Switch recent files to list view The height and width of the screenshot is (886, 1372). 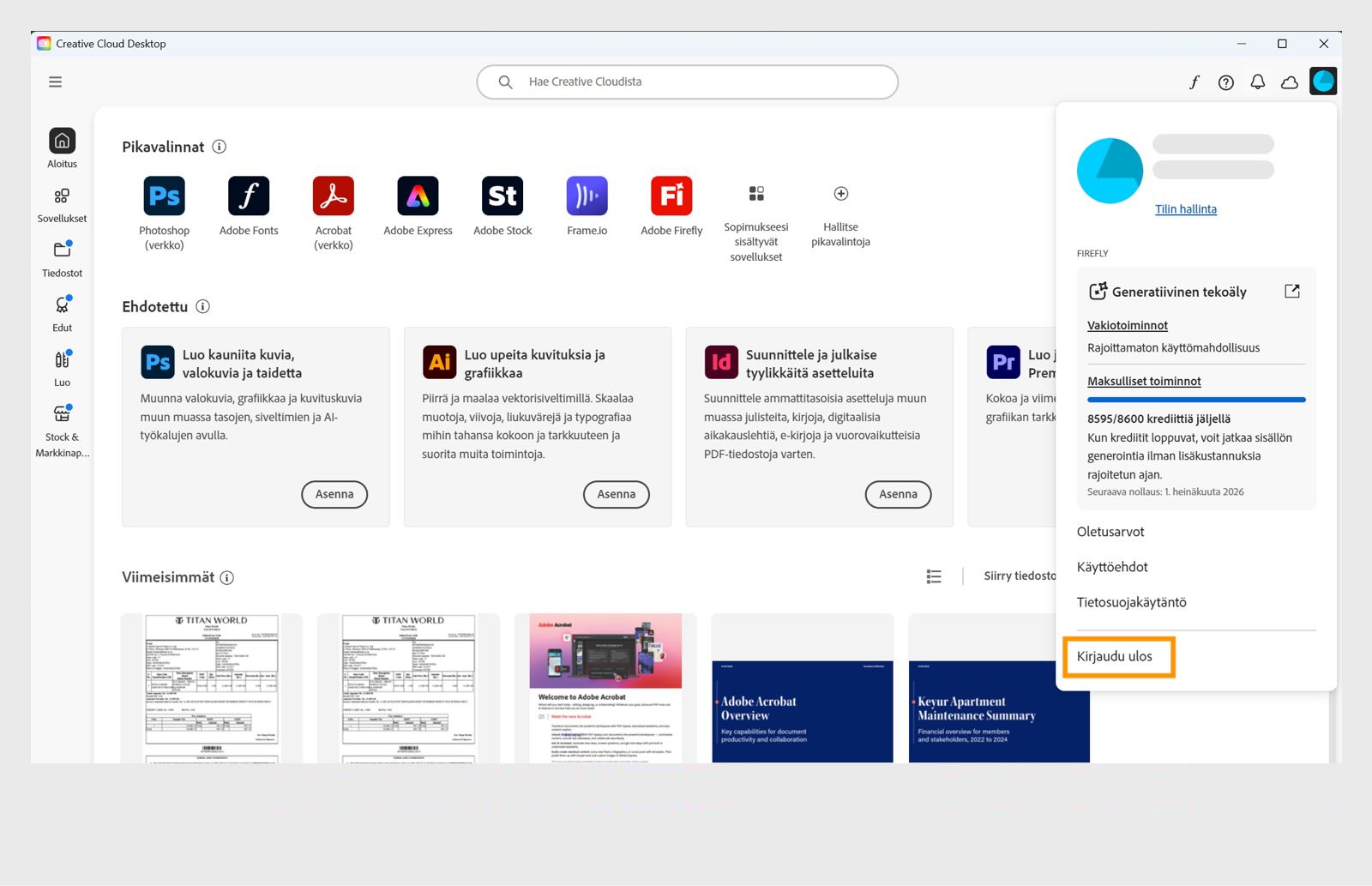point(934,576)
